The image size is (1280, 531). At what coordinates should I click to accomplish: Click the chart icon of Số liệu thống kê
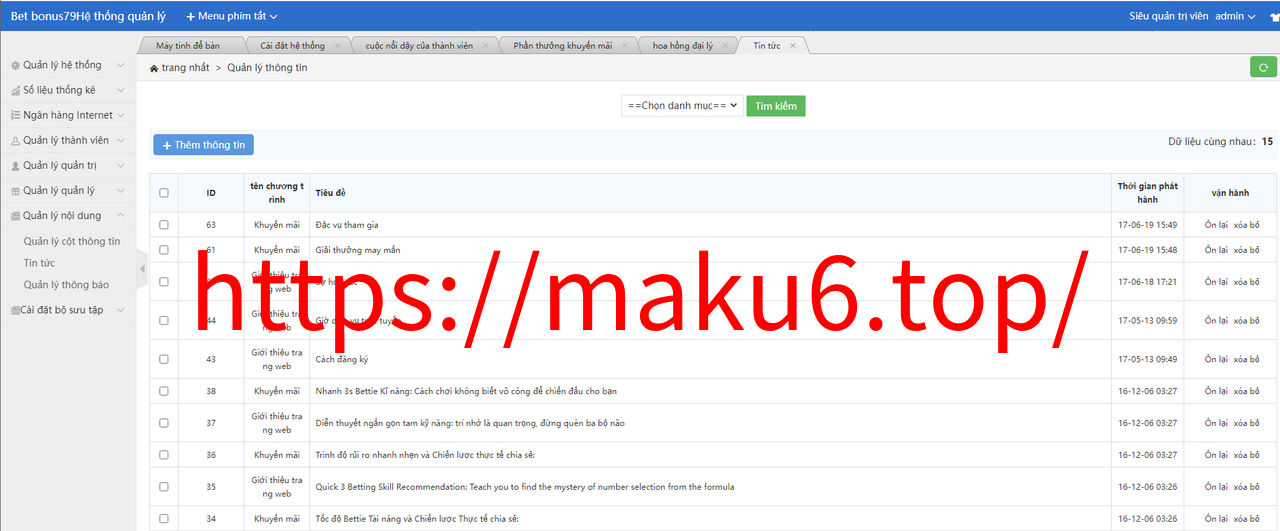(x=15, y=90)
